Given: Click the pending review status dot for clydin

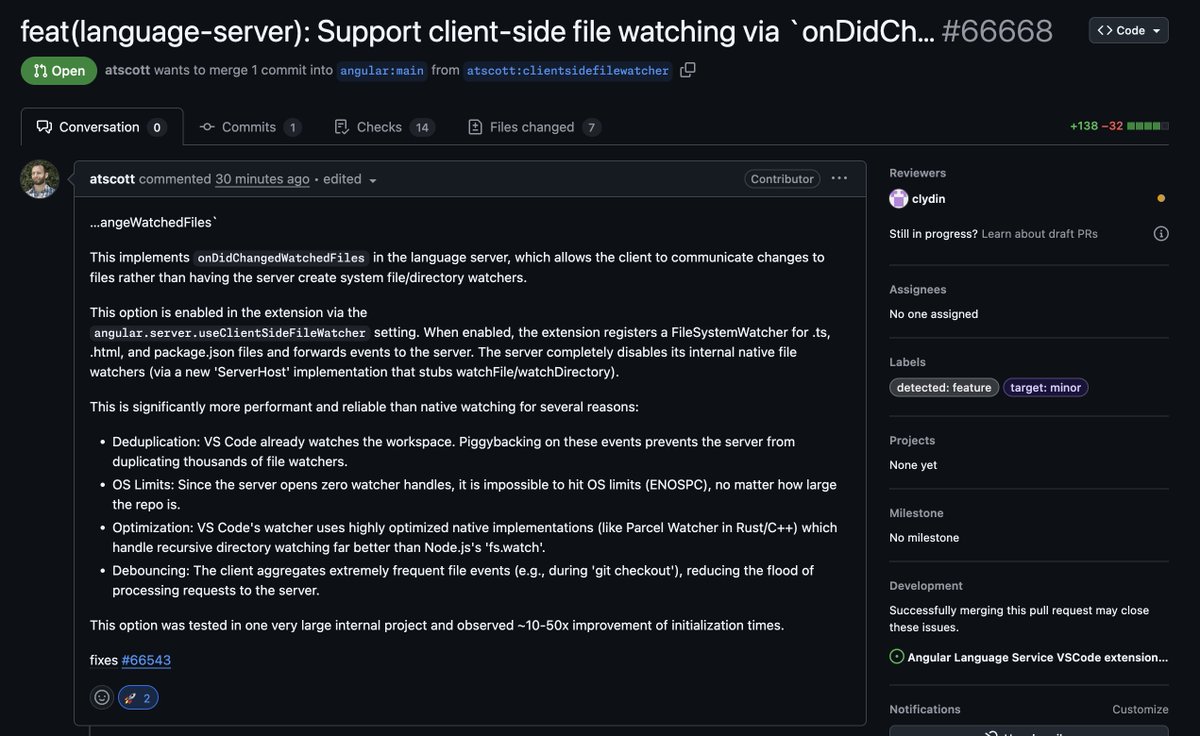Looking at the screenshot, I should tap(1161, 199).
